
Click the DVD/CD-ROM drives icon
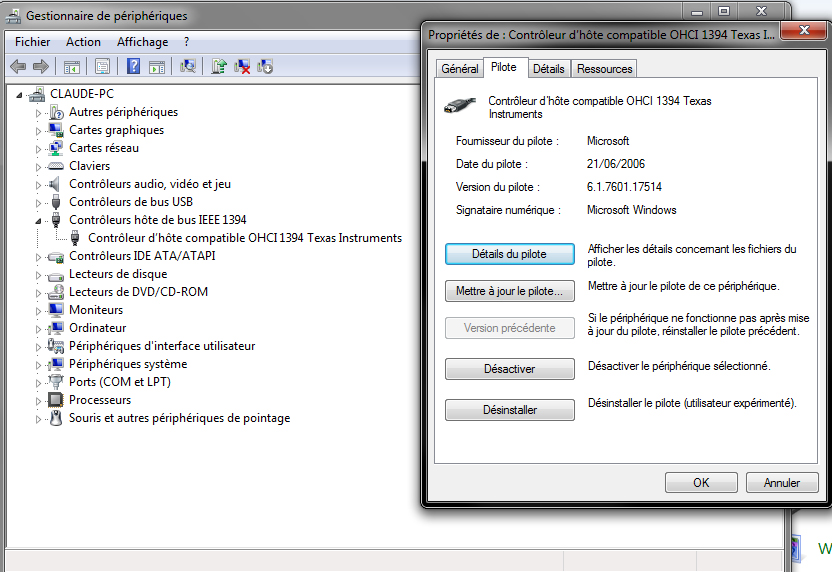coord(56,292)
